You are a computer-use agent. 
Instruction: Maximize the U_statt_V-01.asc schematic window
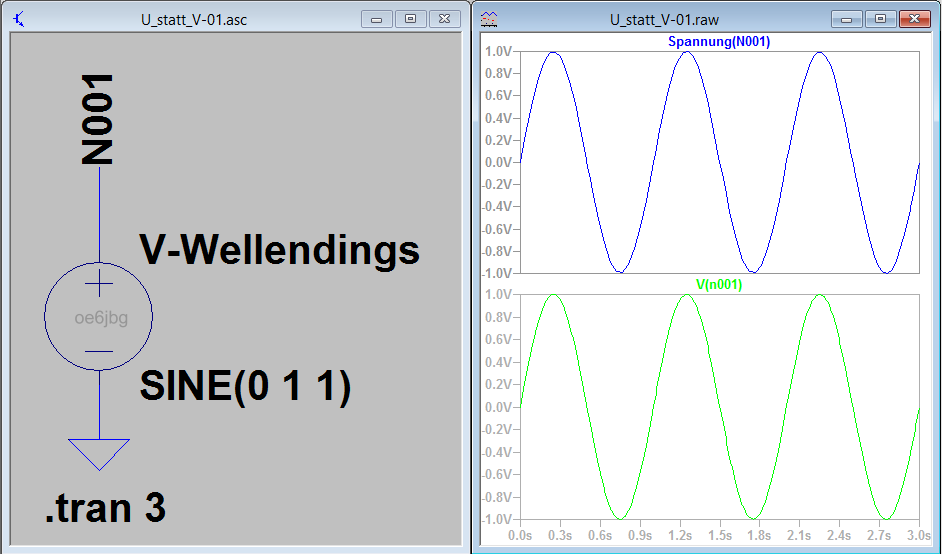click(411, 19)
